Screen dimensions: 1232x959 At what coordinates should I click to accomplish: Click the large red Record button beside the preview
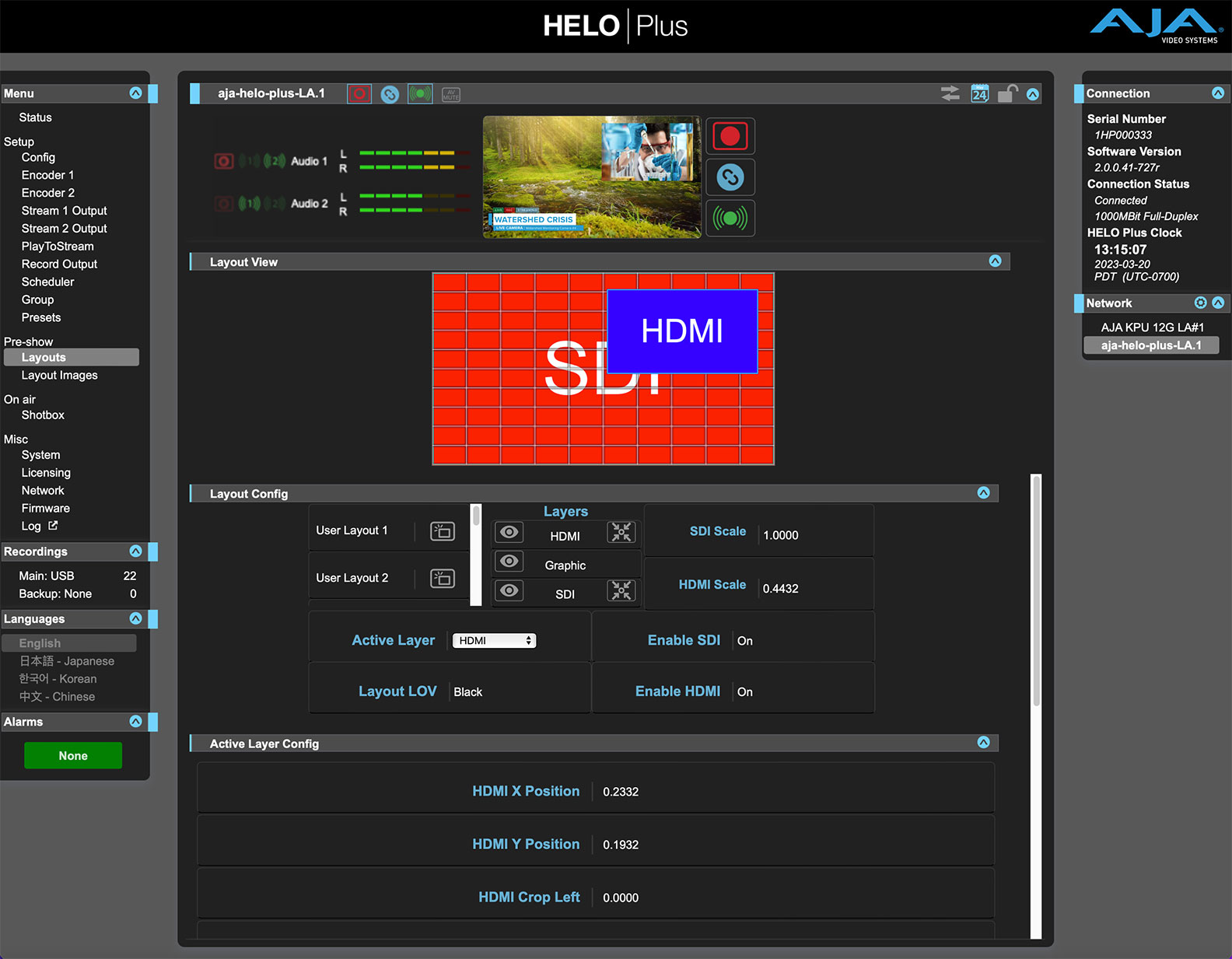[x=730, y=137]
